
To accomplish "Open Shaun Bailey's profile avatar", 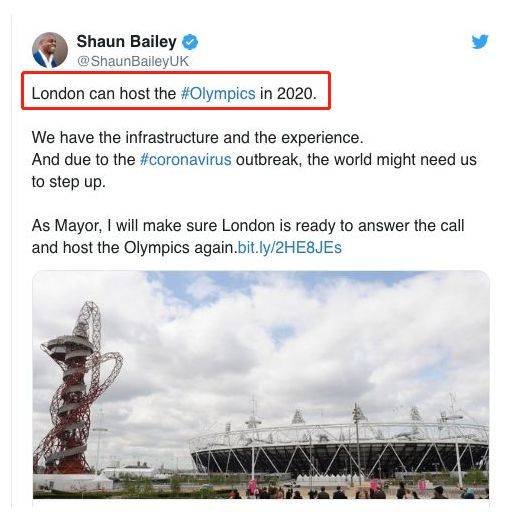I will [50, 50].
